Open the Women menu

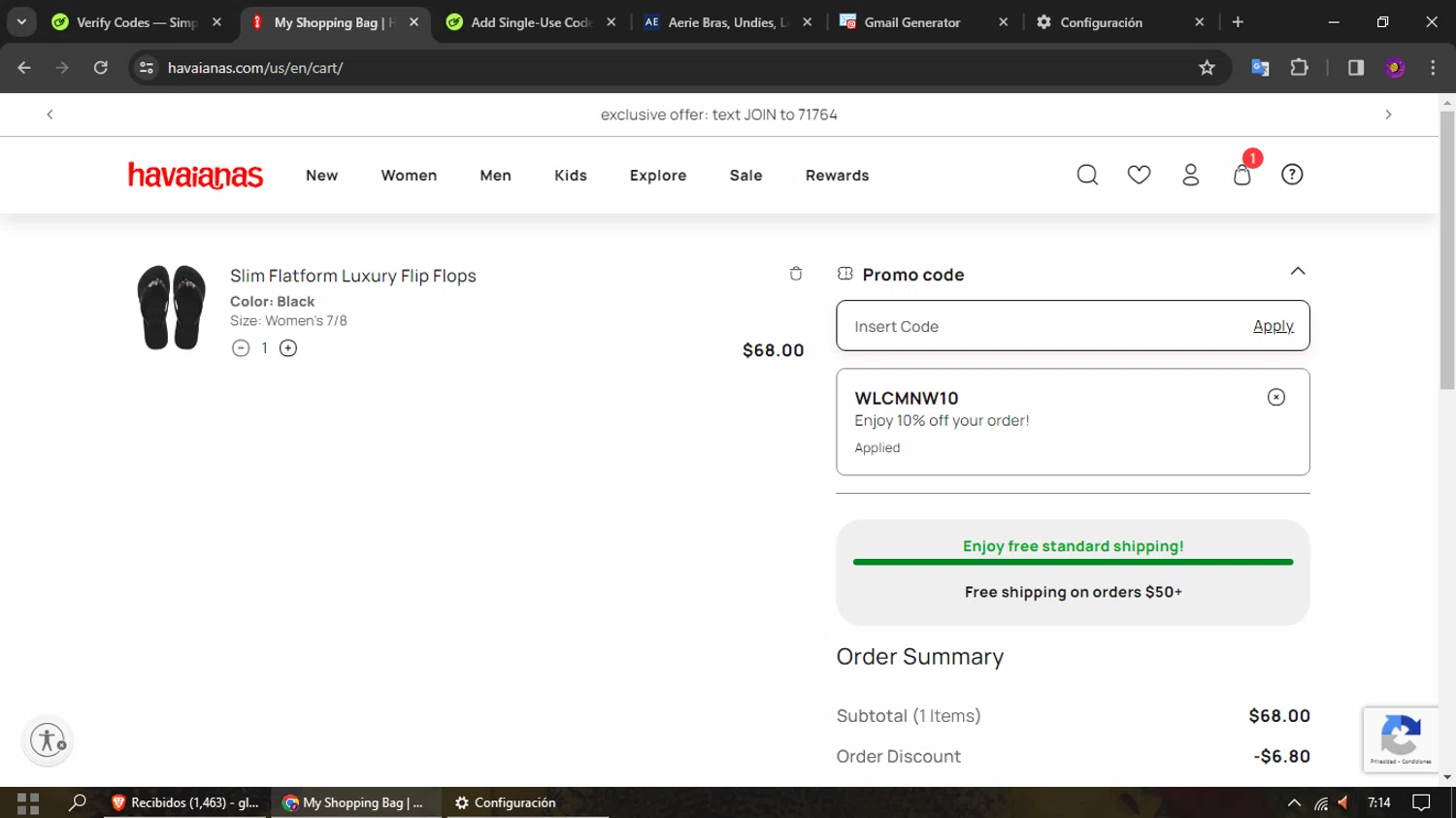[x=409, y=176]
